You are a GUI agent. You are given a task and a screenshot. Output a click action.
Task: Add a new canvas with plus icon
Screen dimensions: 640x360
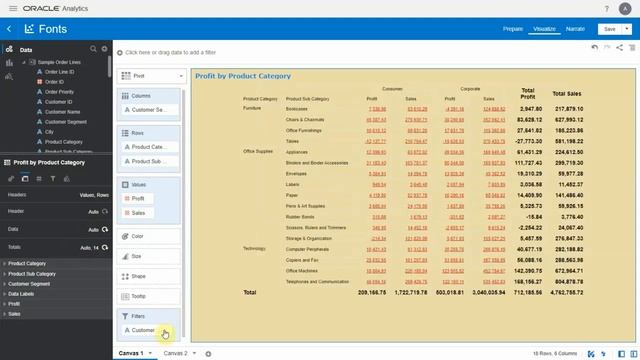pos(208,354)
